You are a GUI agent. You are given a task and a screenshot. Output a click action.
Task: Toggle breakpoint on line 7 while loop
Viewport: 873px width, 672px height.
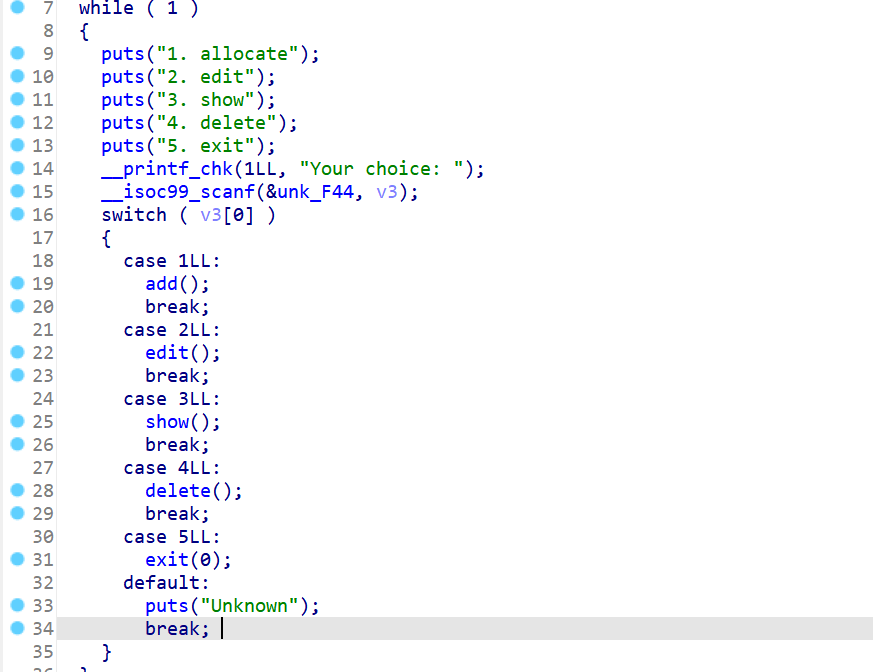pyautogui.click(x=17, y=8)
